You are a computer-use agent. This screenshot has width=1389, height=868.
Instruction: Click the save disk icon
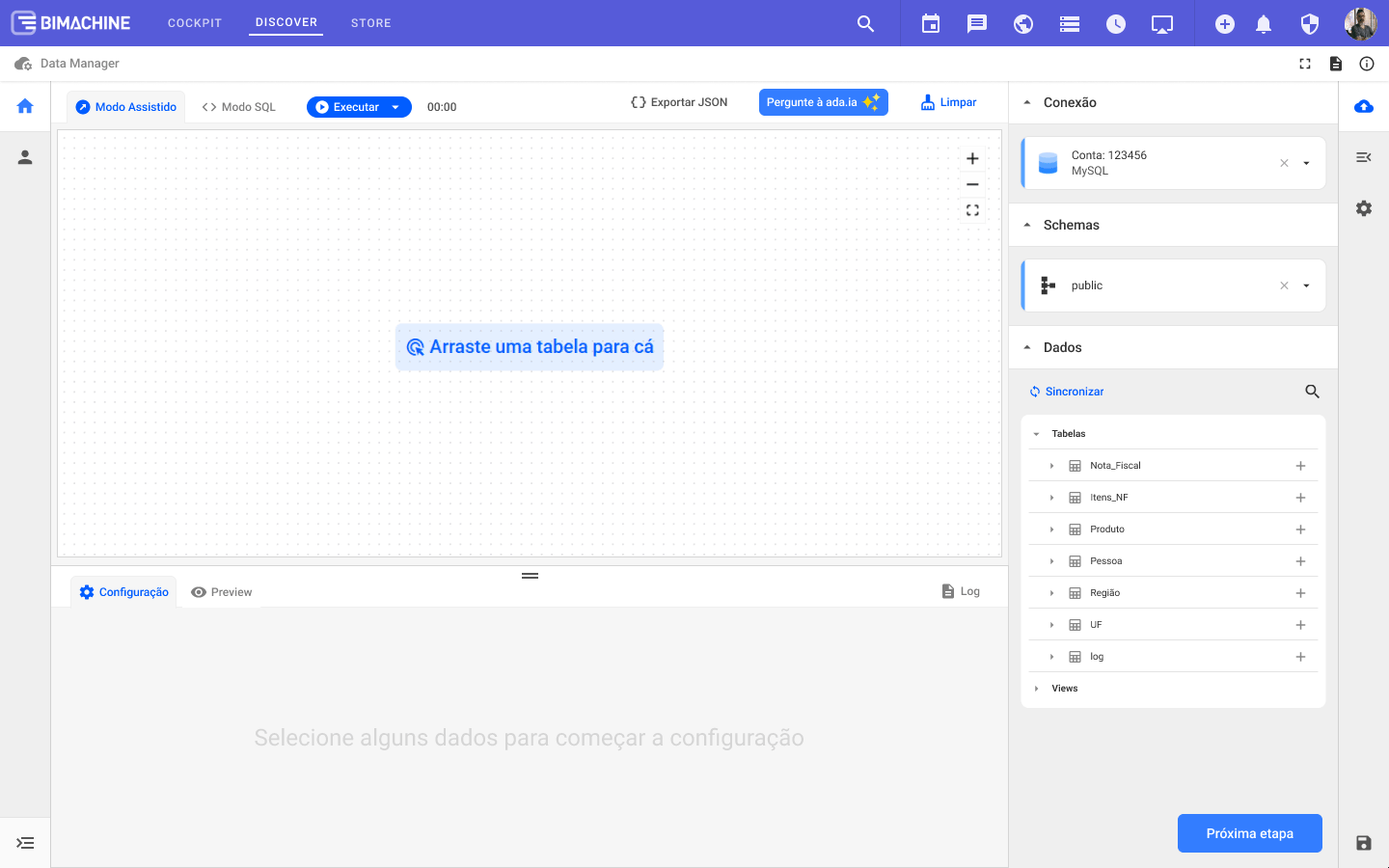tap(1363, 843)
